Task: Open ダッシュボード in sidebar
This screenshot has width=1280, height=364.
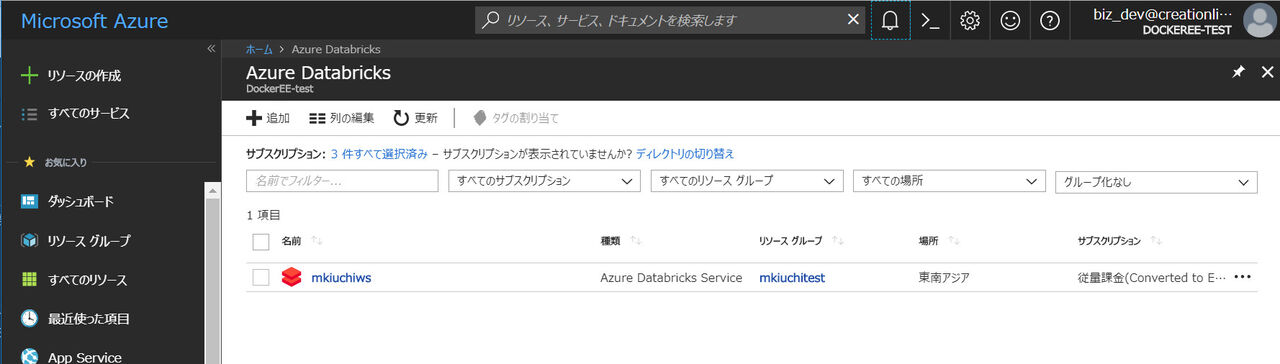Action: click(x=80, y=202)
